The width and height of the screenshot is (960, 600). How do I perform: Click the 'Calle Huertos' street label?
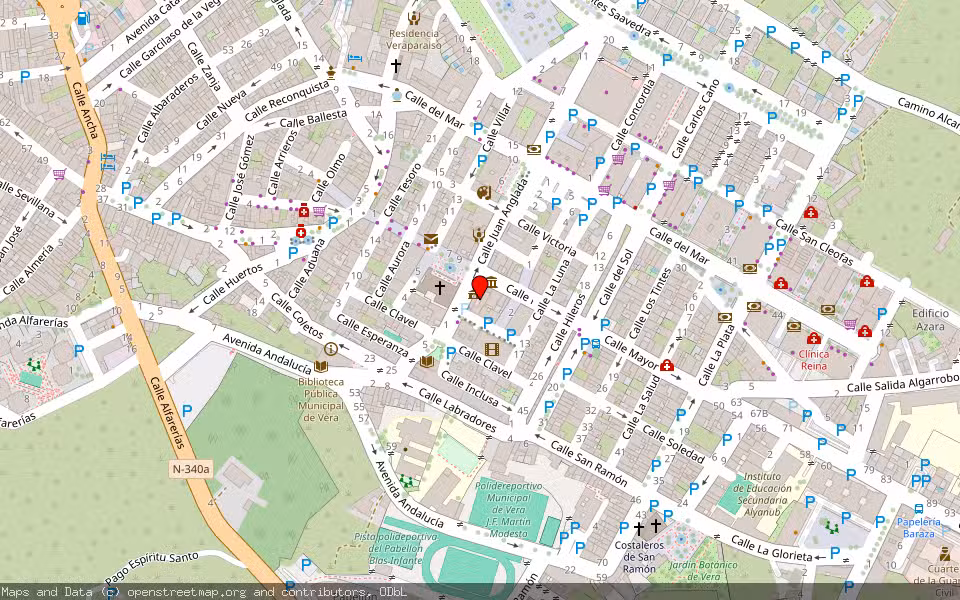[233, 283]
